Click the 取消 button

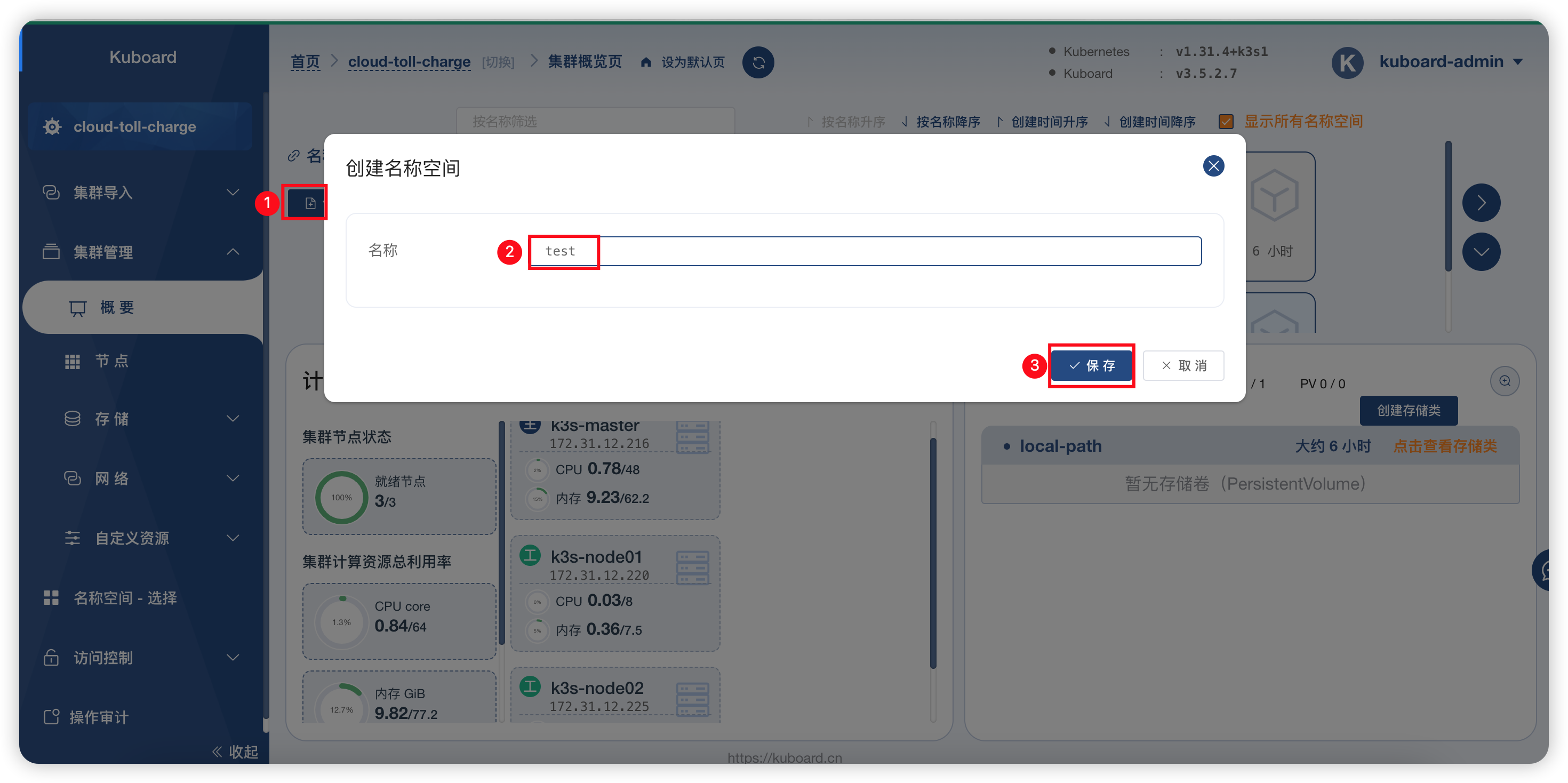click(1183, 365)
